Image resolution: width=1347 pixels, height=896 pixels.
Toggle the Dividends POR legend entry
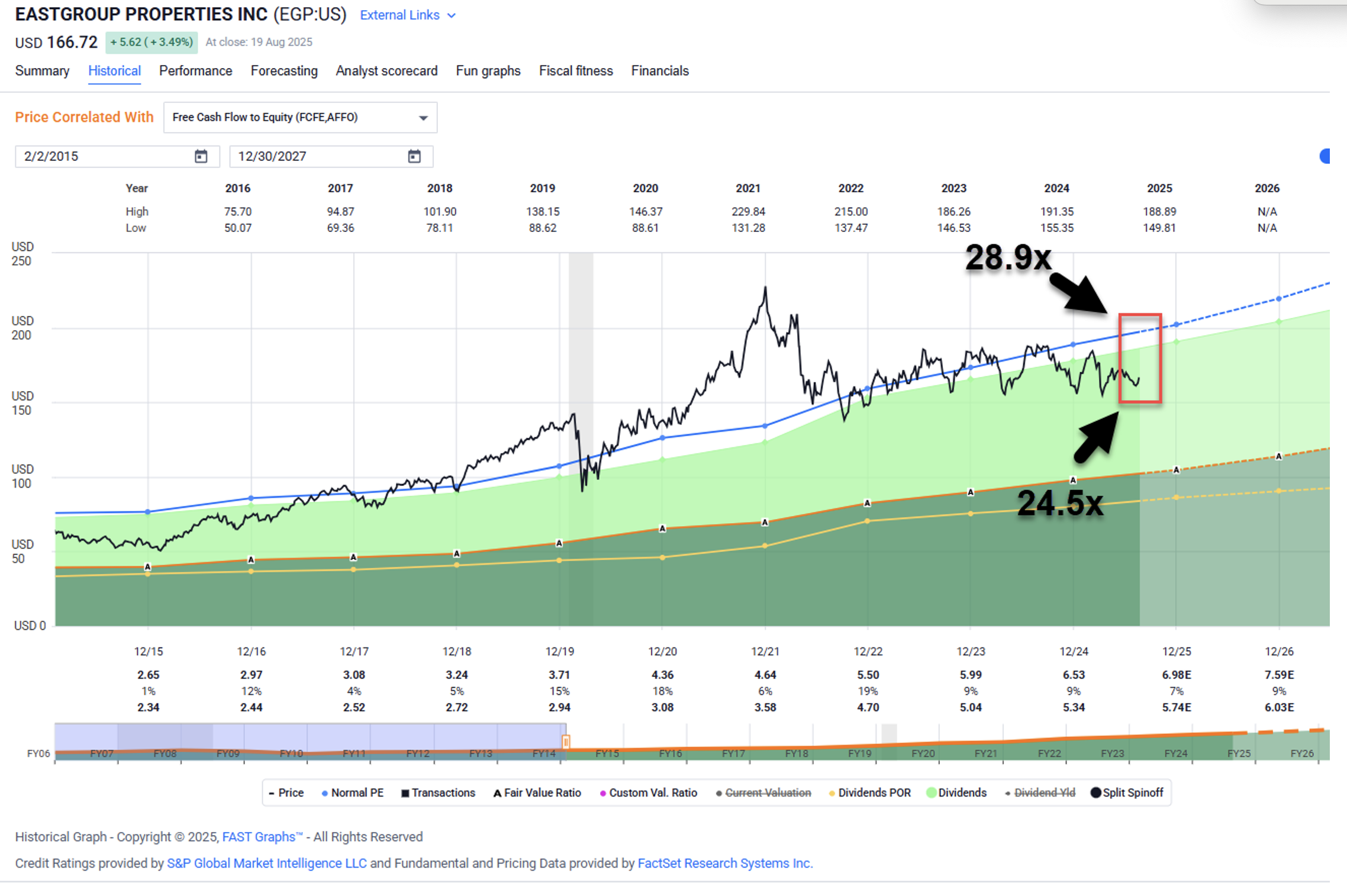tap(869, 792)
